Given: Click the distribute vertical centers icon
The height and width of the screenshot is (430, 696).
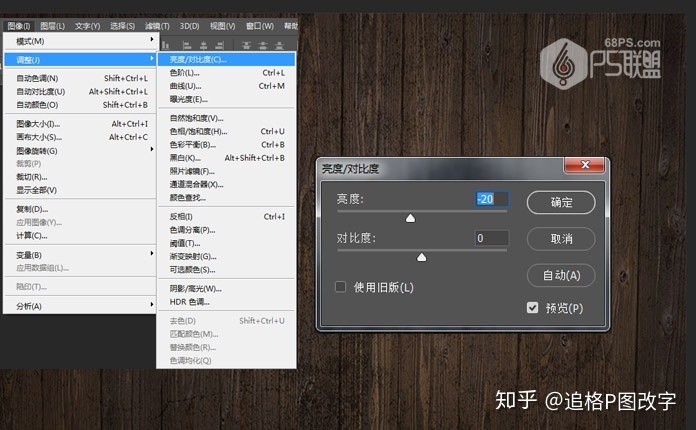Looking at the screenshot, I should click(263, 45).
